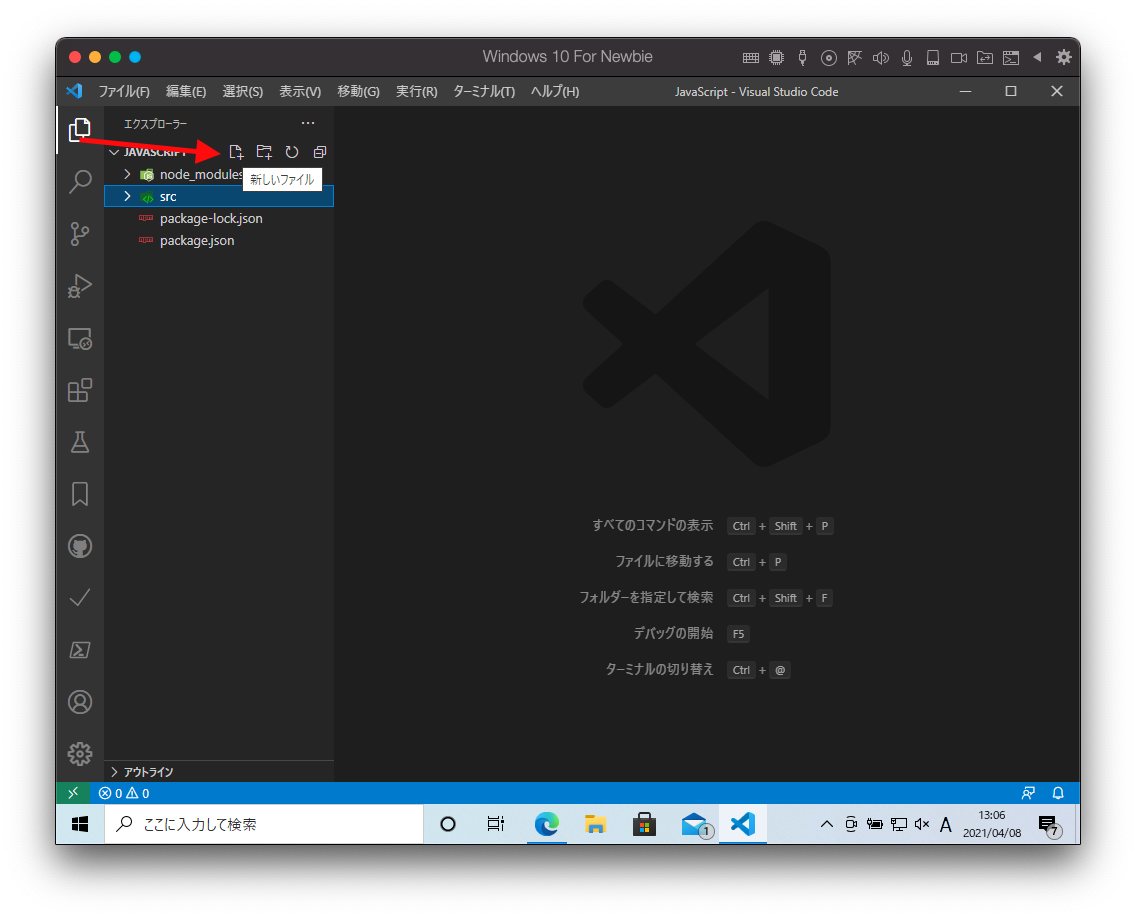Open the Remote Explorer view
This screenshot has height=918, width=1136.
point(80,338)
